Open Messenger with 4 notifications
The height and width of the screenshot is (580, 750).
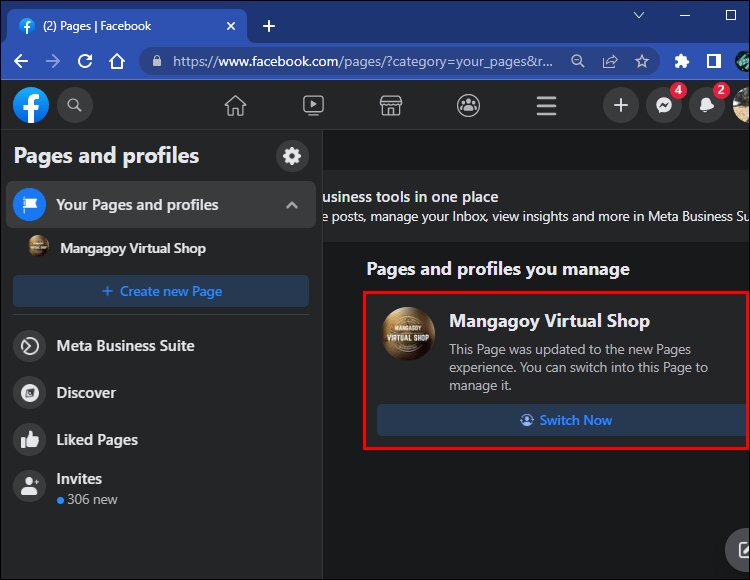[x=664, y=105]
